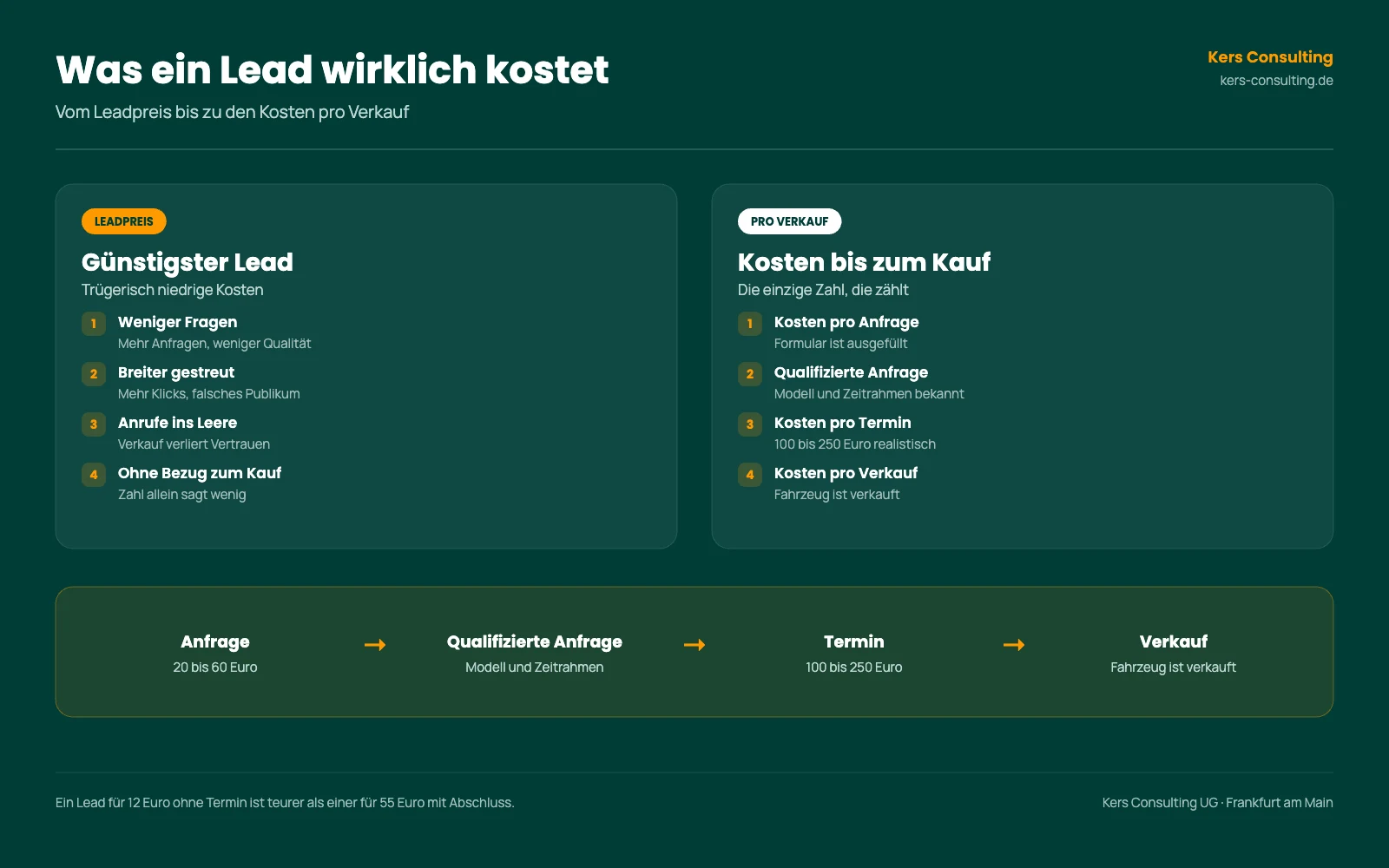Click the Weniger Fragen list title
Screen dimensions: 1389x868
pos(177,322)
